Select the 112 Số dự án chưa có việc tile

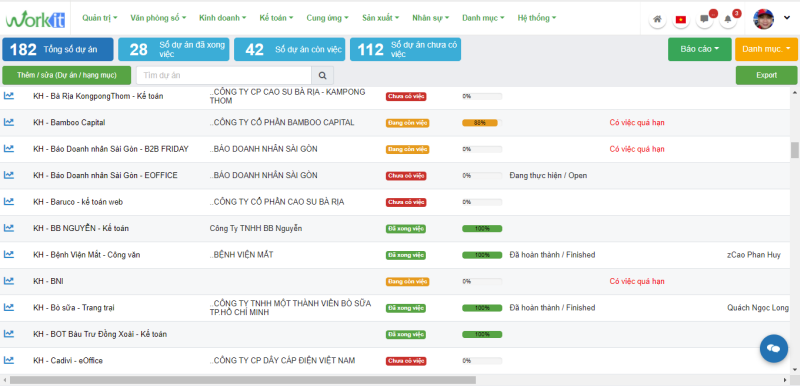point(405,49)
